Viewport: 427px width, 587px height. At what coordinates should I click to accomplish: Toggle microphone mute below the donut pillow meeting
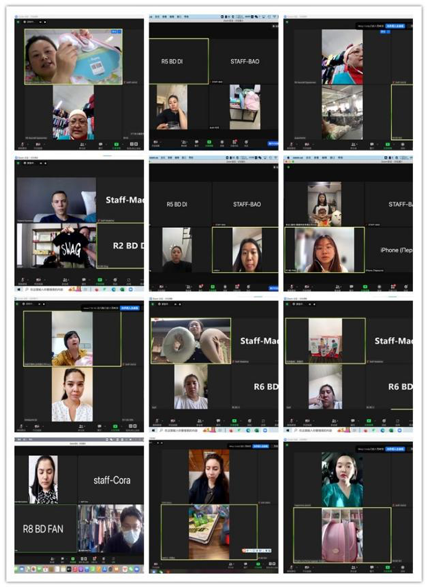[157, 421]
